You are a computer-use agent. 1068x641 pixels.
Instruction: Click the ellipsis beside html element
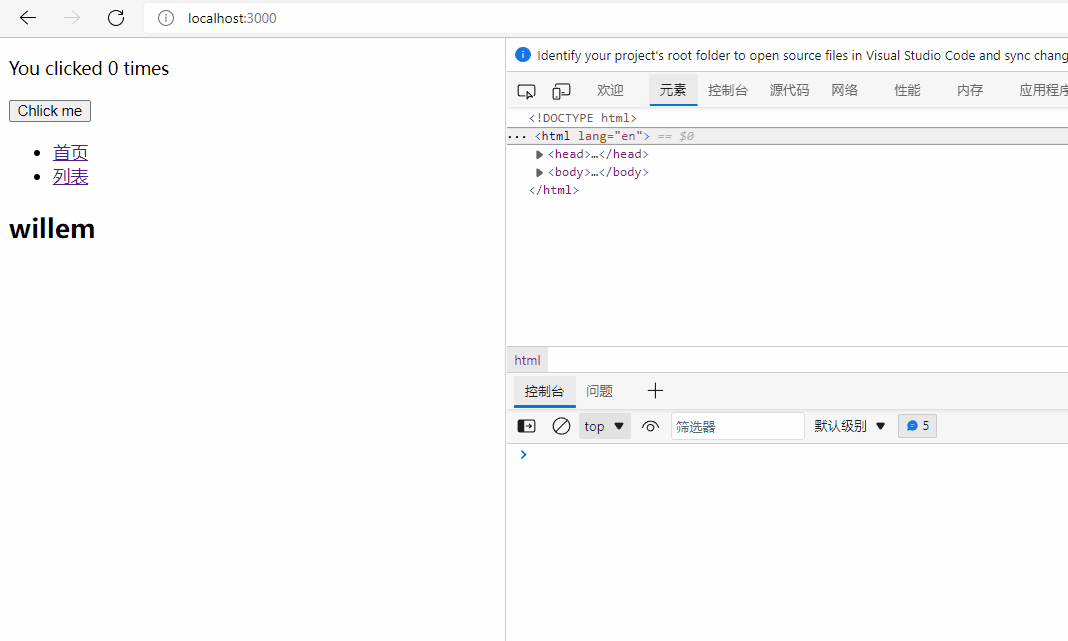(x=517, y=137)
